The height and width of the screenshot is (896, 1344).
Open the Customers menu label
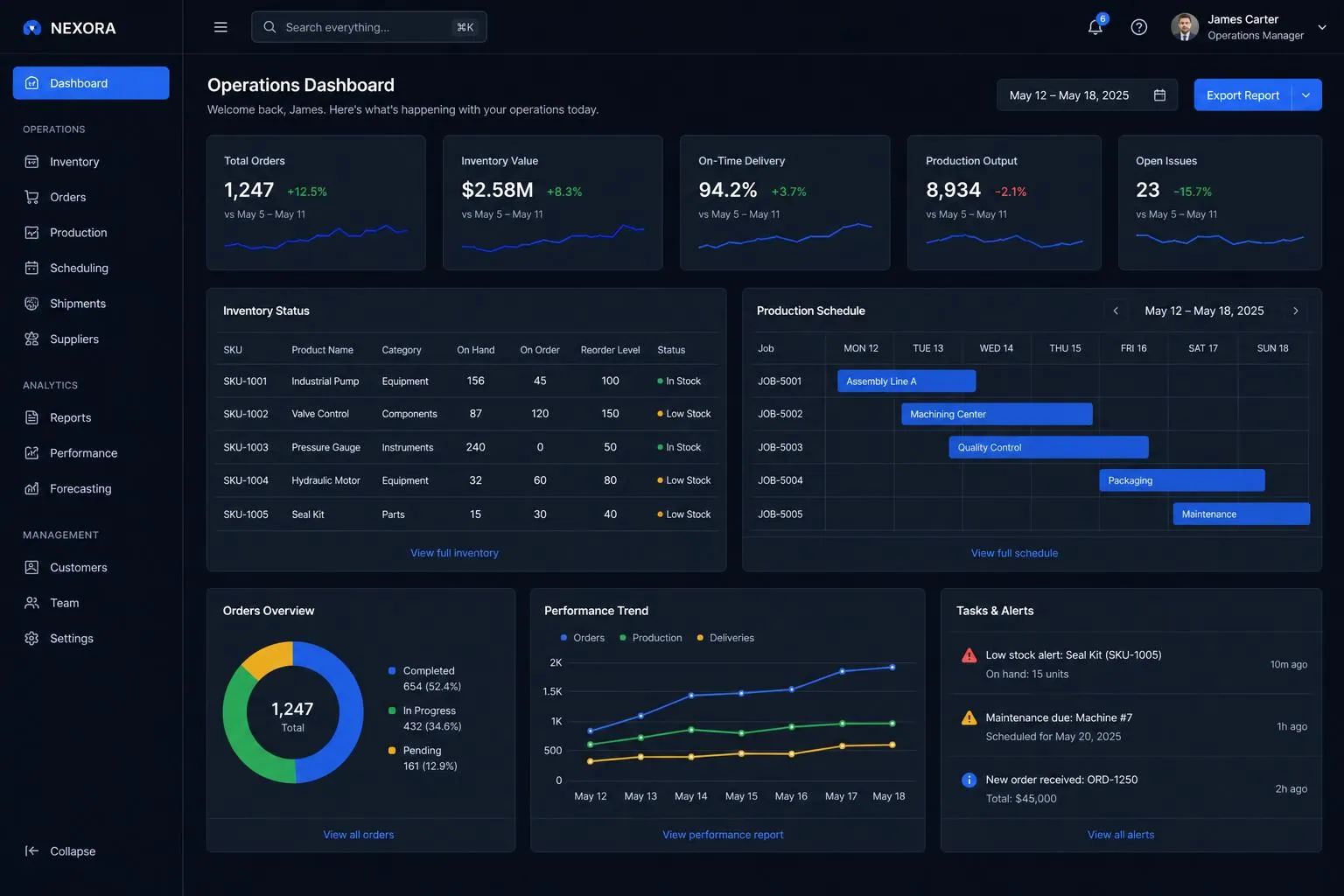[x=79, y=567]
